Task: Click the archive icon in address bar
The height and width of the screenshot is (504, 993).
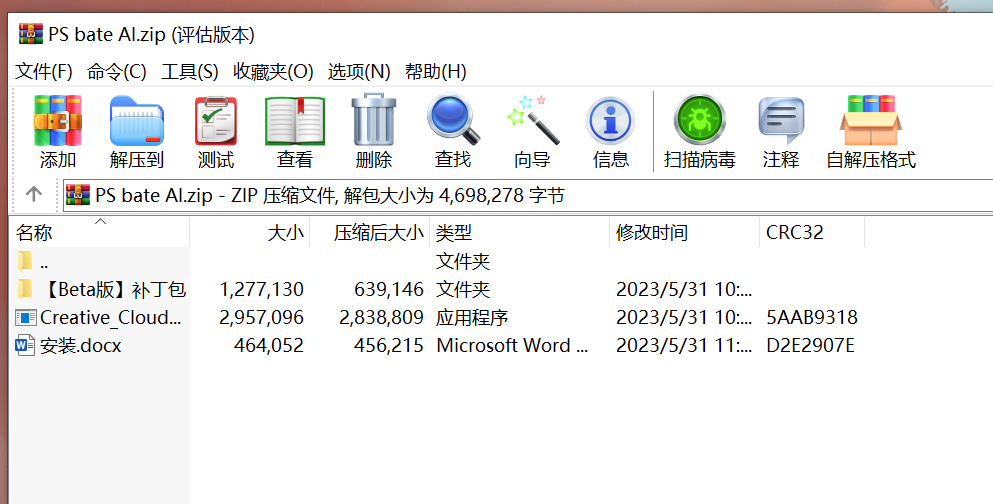Action: [78, 195]
